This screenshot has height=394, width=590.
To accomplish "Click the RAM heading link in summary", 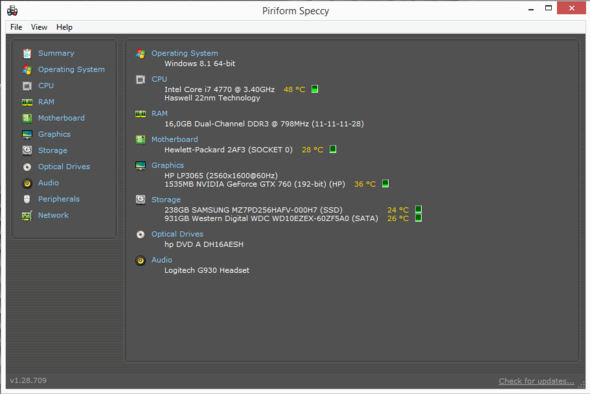I will (160, 114).
